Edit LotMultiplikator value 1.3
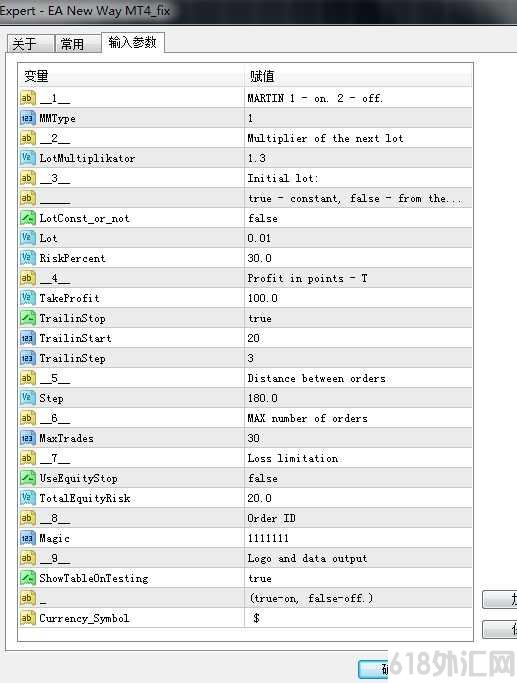Image resolution: width=517 pixels, height=683 pixels. [358, 158]
